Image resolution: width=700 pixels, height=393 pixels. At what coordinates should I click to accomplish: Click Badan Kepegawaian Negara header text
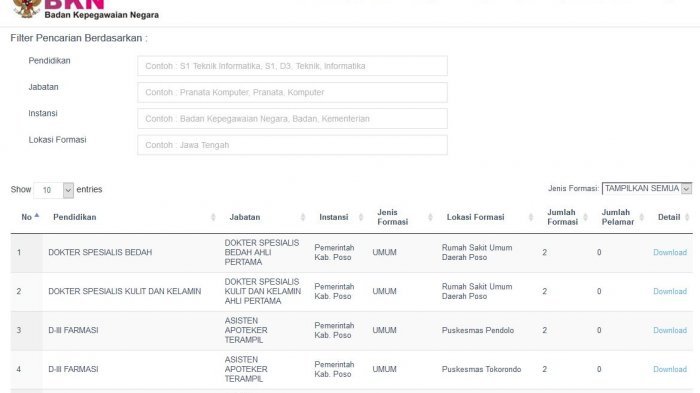(x=101, y=15)
